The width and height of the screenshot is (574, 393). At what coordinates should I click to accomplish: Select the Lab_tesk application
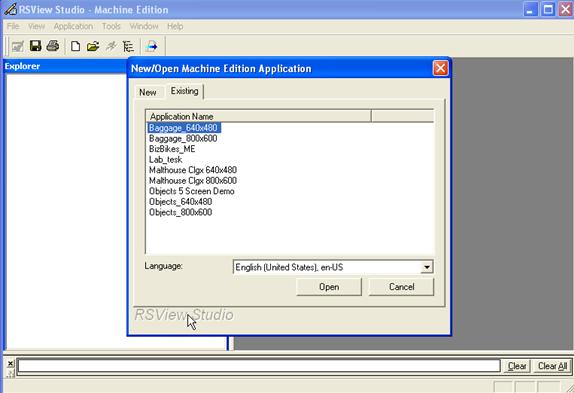pyautogui.click(x=165, y=160)
